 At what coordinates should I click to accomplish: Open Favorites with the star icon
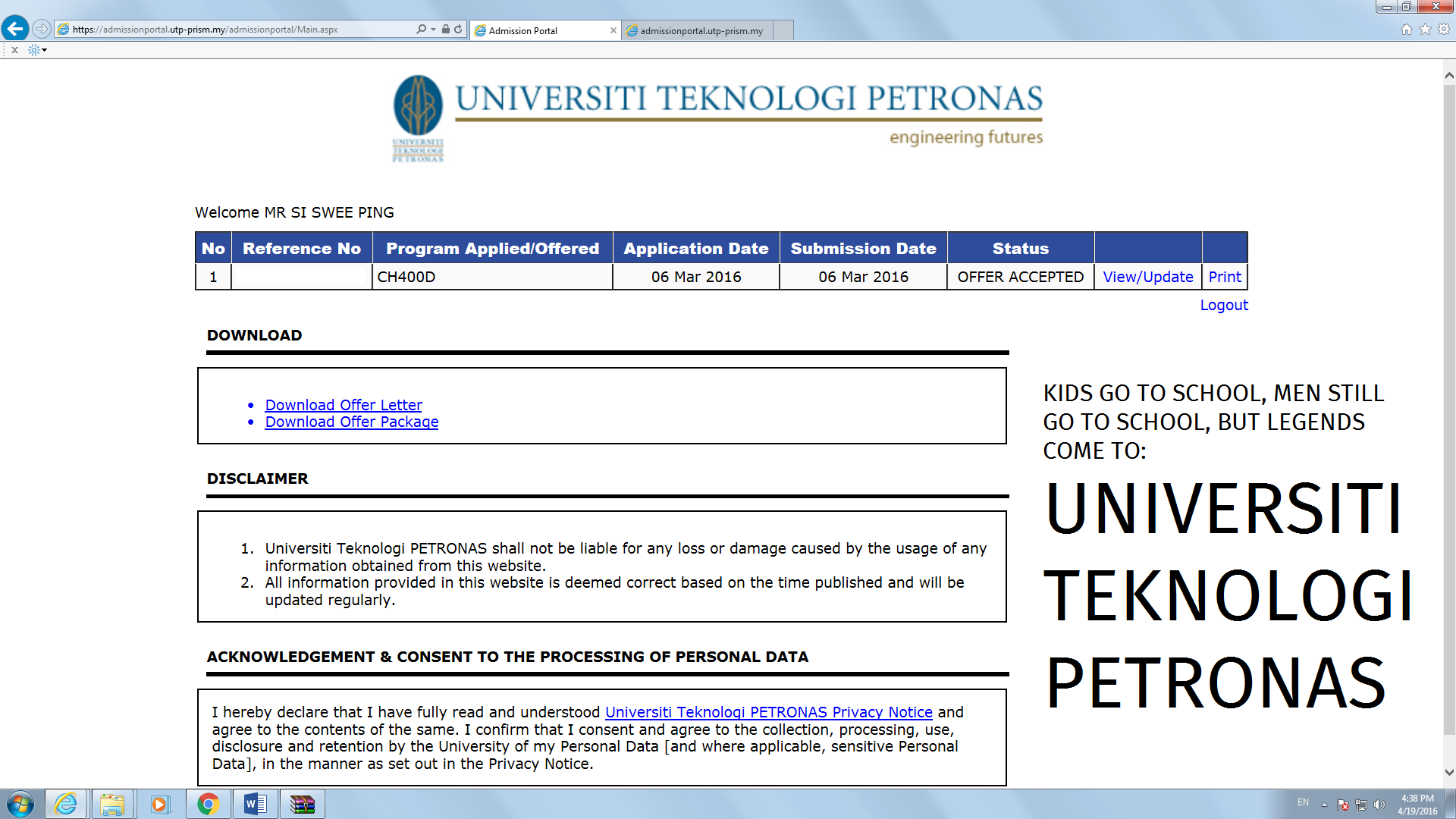[x=1425, y=29]
